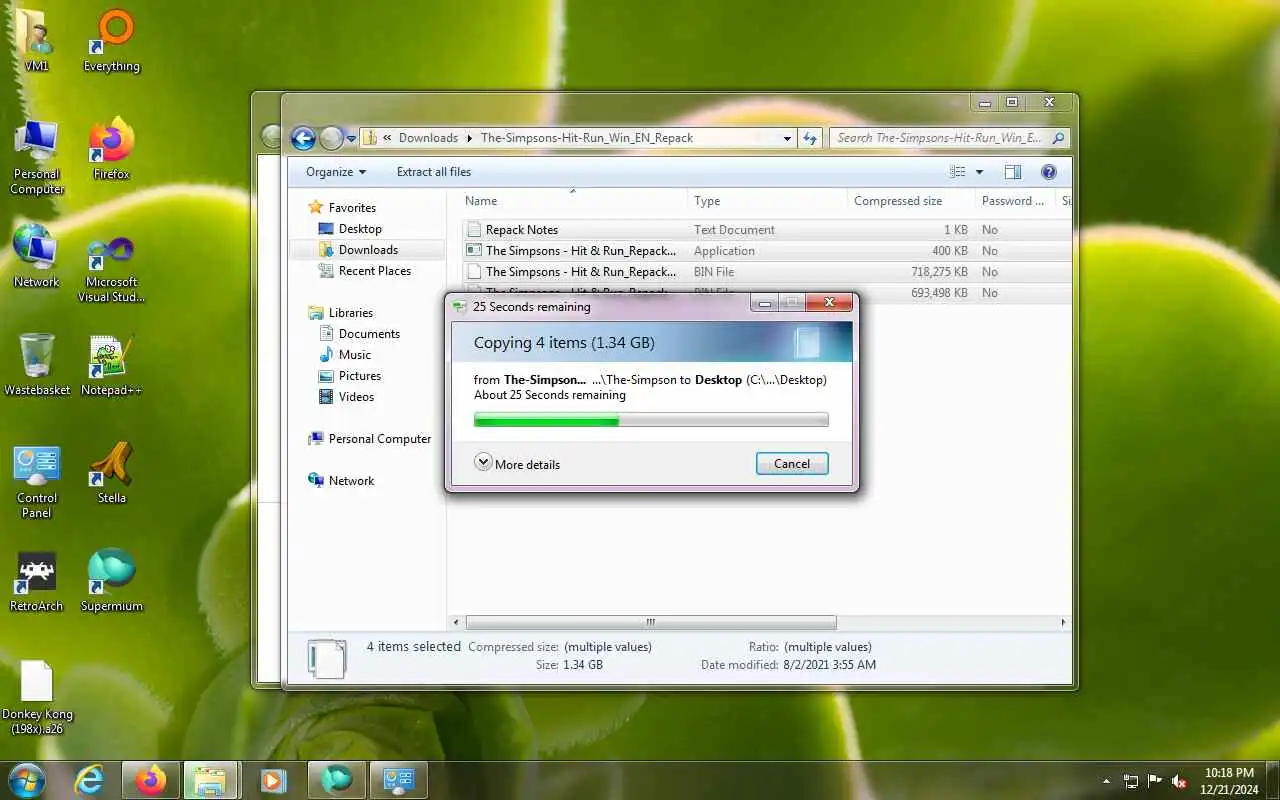Select the Donkey Kong (198x).a26 file
1280x800 pixels.
click(37, 697)
